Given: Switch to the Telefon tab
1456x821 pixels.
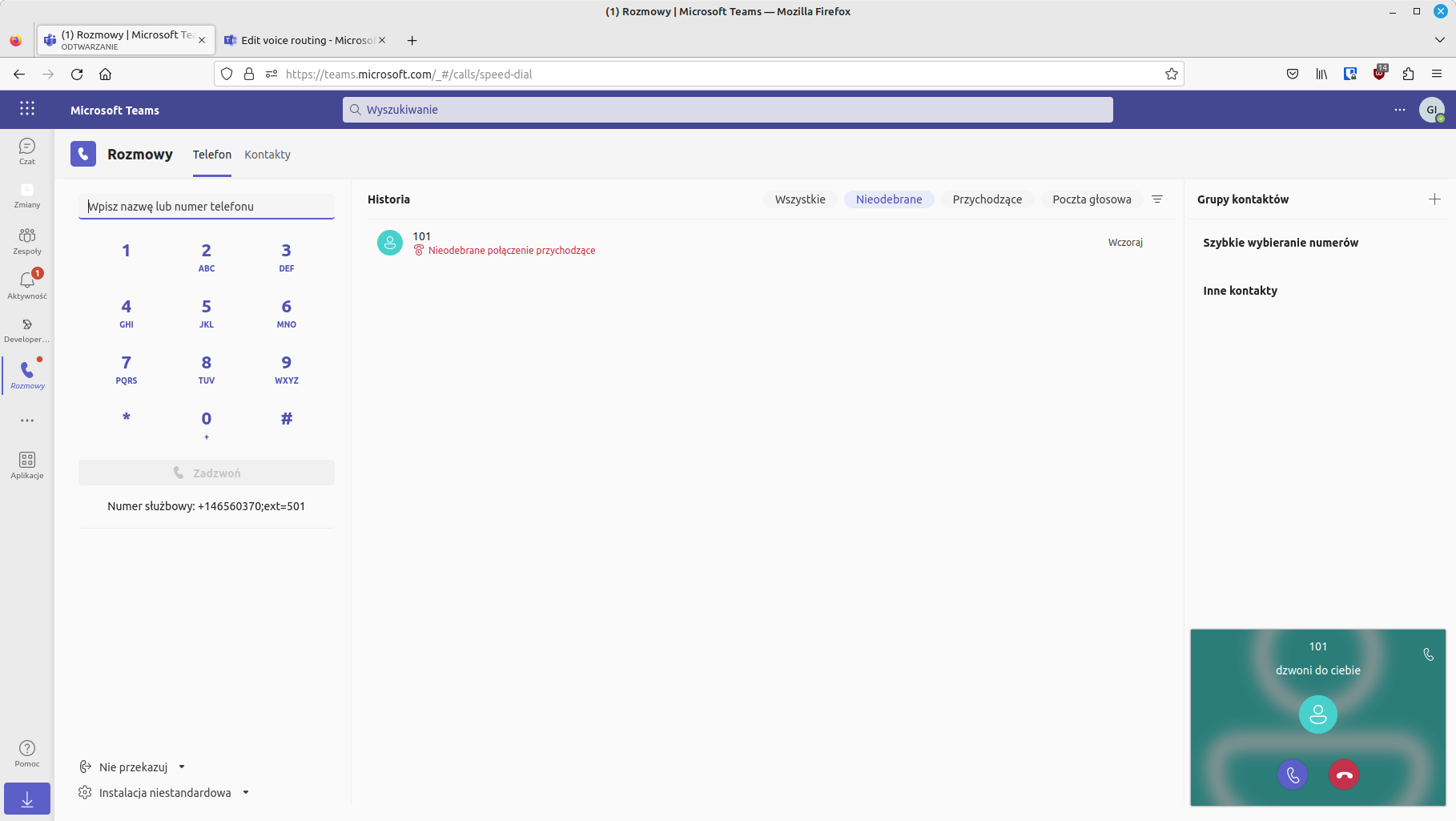Looking at the screenshot, I should click(x=212, y=155).
